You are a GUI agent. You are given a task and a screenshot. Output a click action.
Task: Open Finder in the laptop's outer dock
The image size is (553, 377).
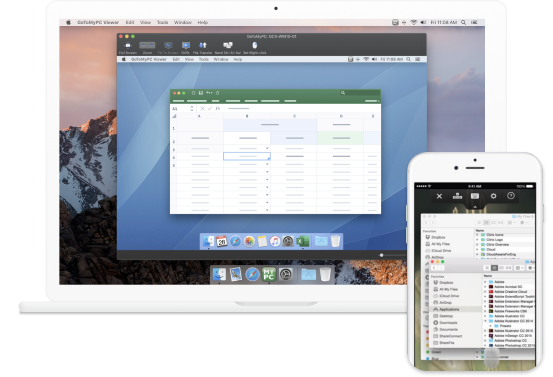(219, 274)
